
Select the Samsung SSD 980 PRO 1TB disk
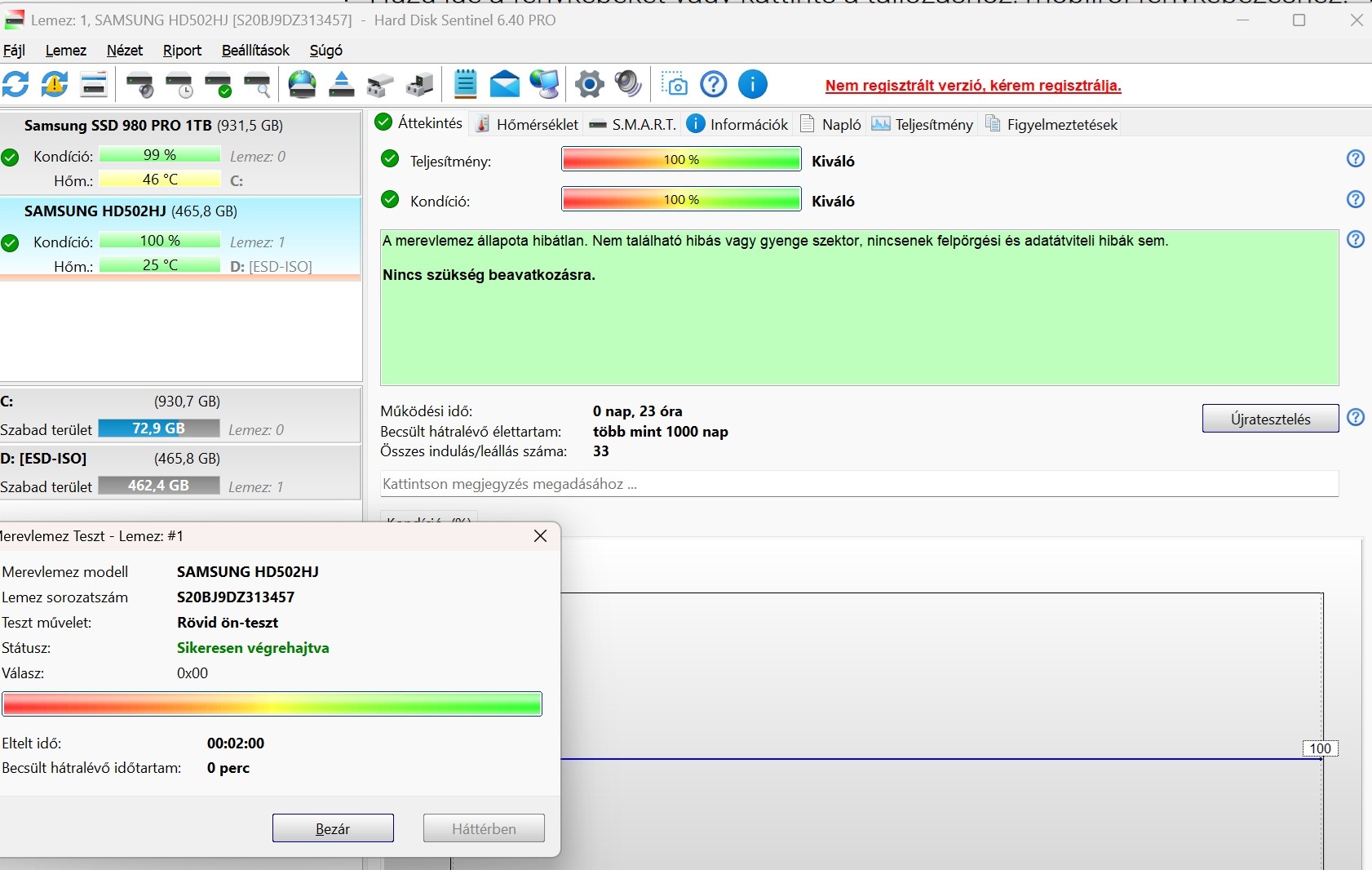click(x=180, y=153)
